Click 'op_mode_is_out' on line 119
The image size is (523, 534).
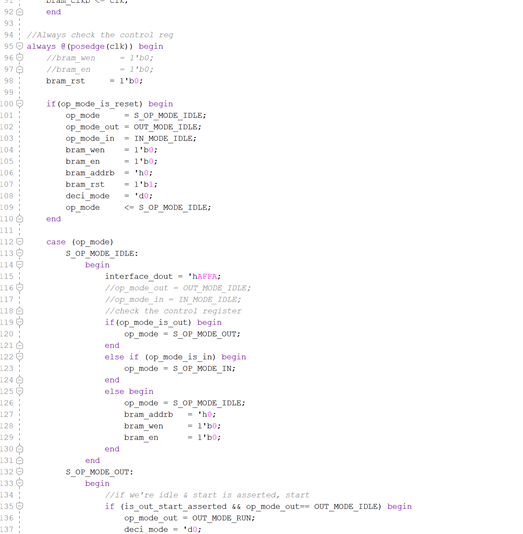click(x=153, y=323)
